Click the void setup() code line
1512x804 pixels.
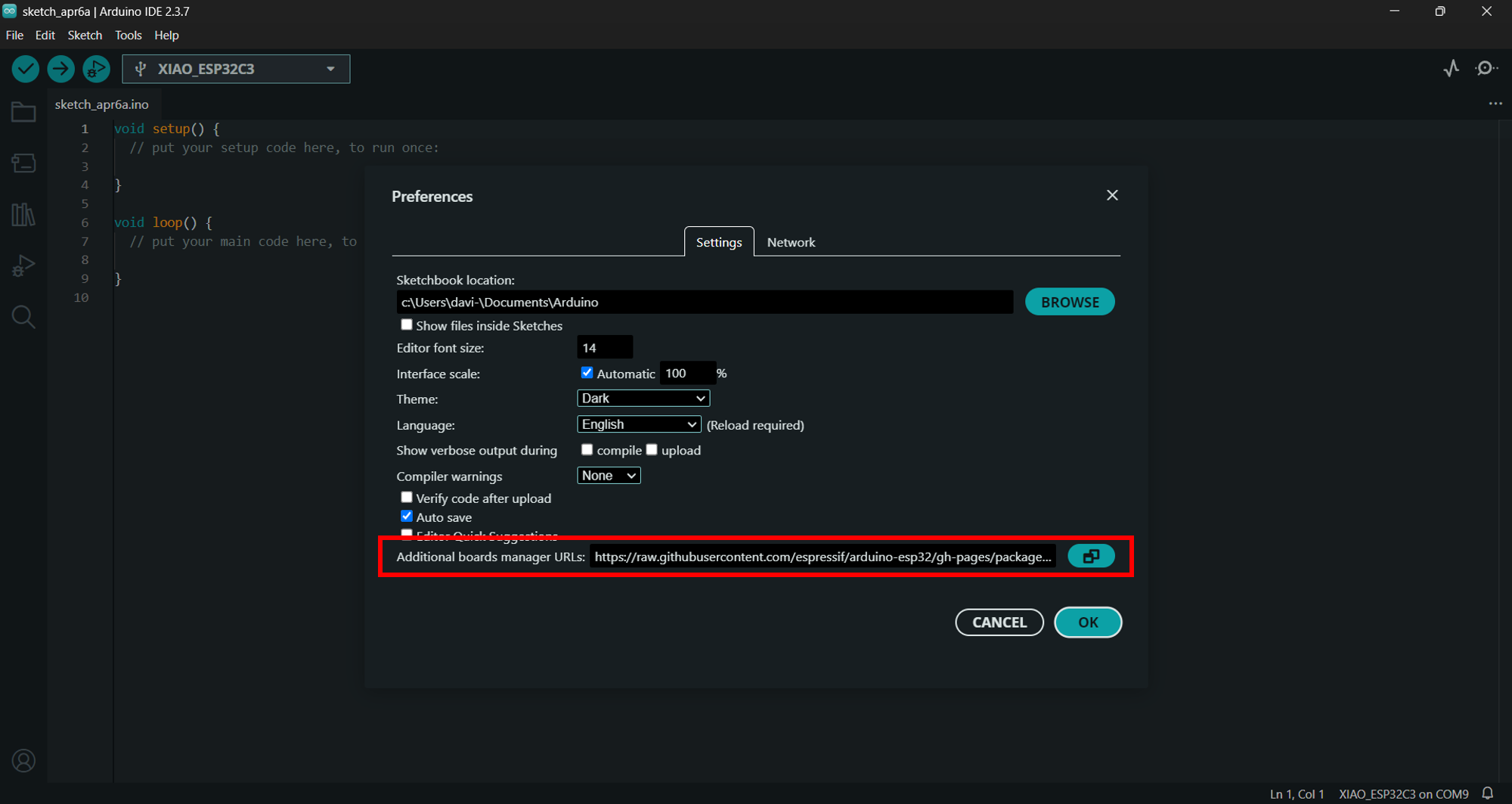pos(167,129)
